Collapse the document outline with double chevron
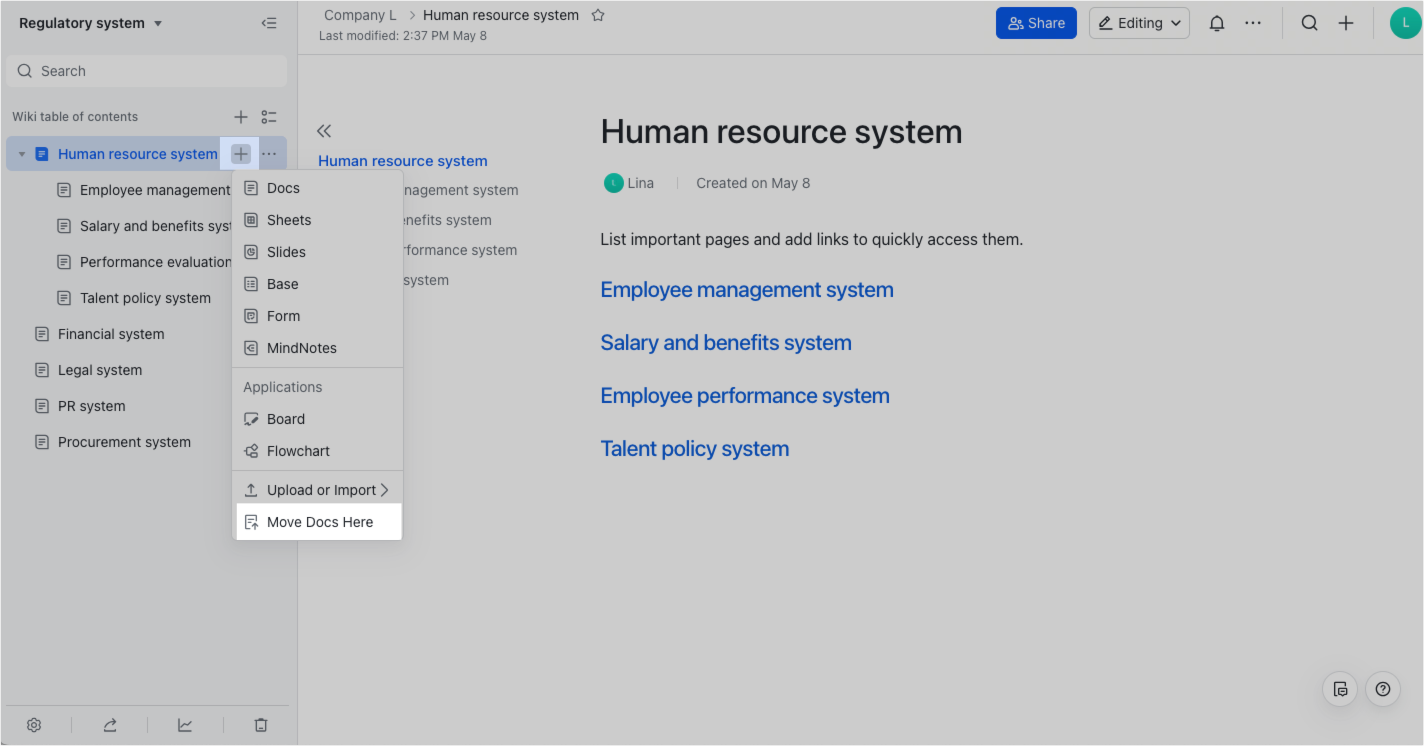 click(324, 131)
